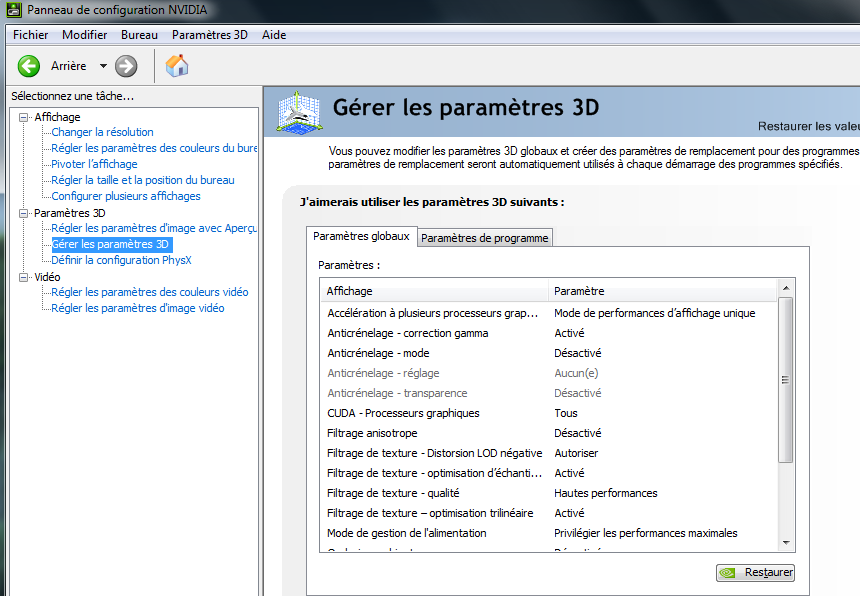Select Mode de gestion de l'alimentation row
Viewport: 860px width, 596px height.
point(406,533)
